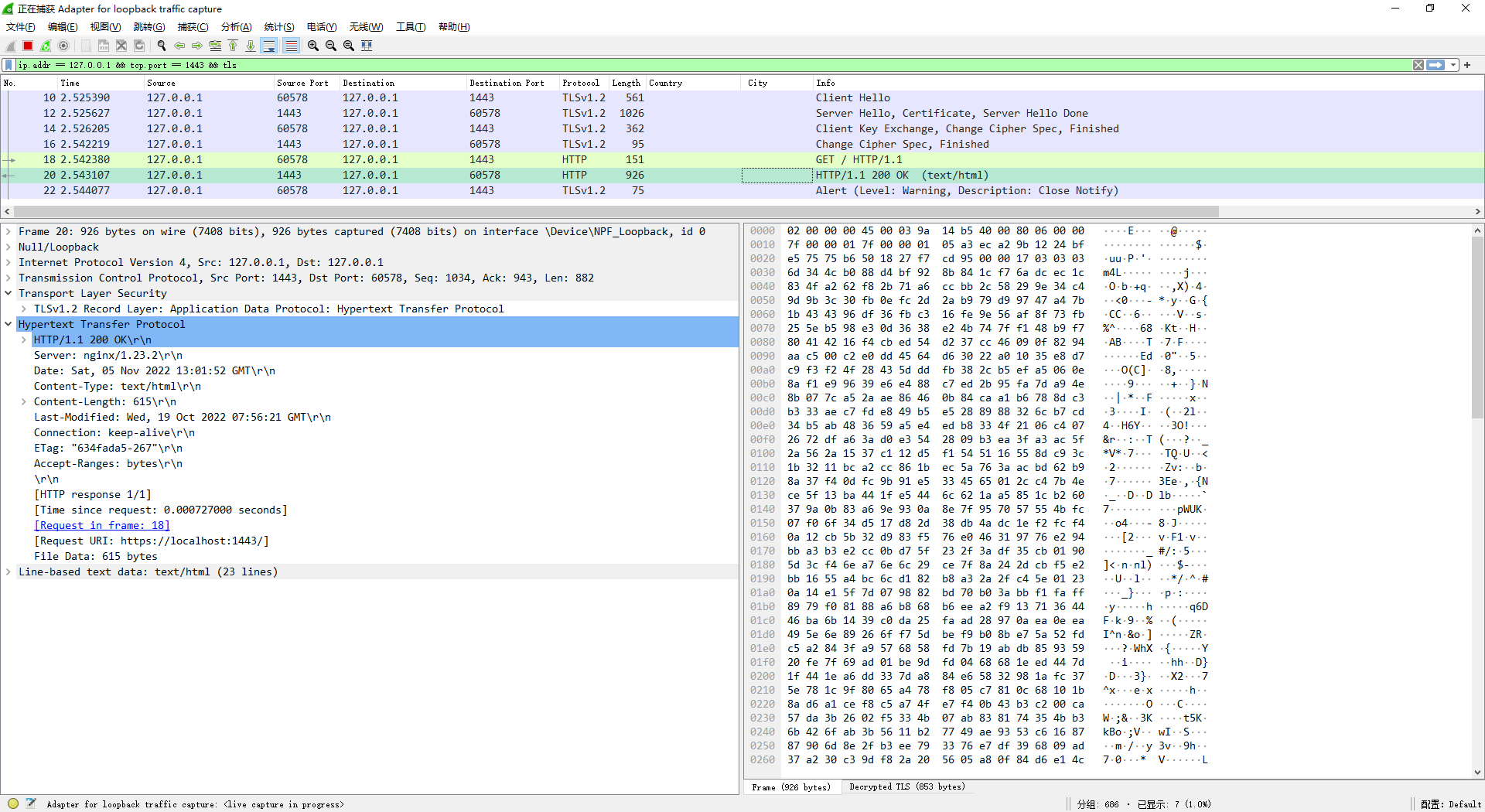Jump to first packet icon
Image resolution: width=1485 pixels, height=812 pixels.
click(x=233, y=46)
